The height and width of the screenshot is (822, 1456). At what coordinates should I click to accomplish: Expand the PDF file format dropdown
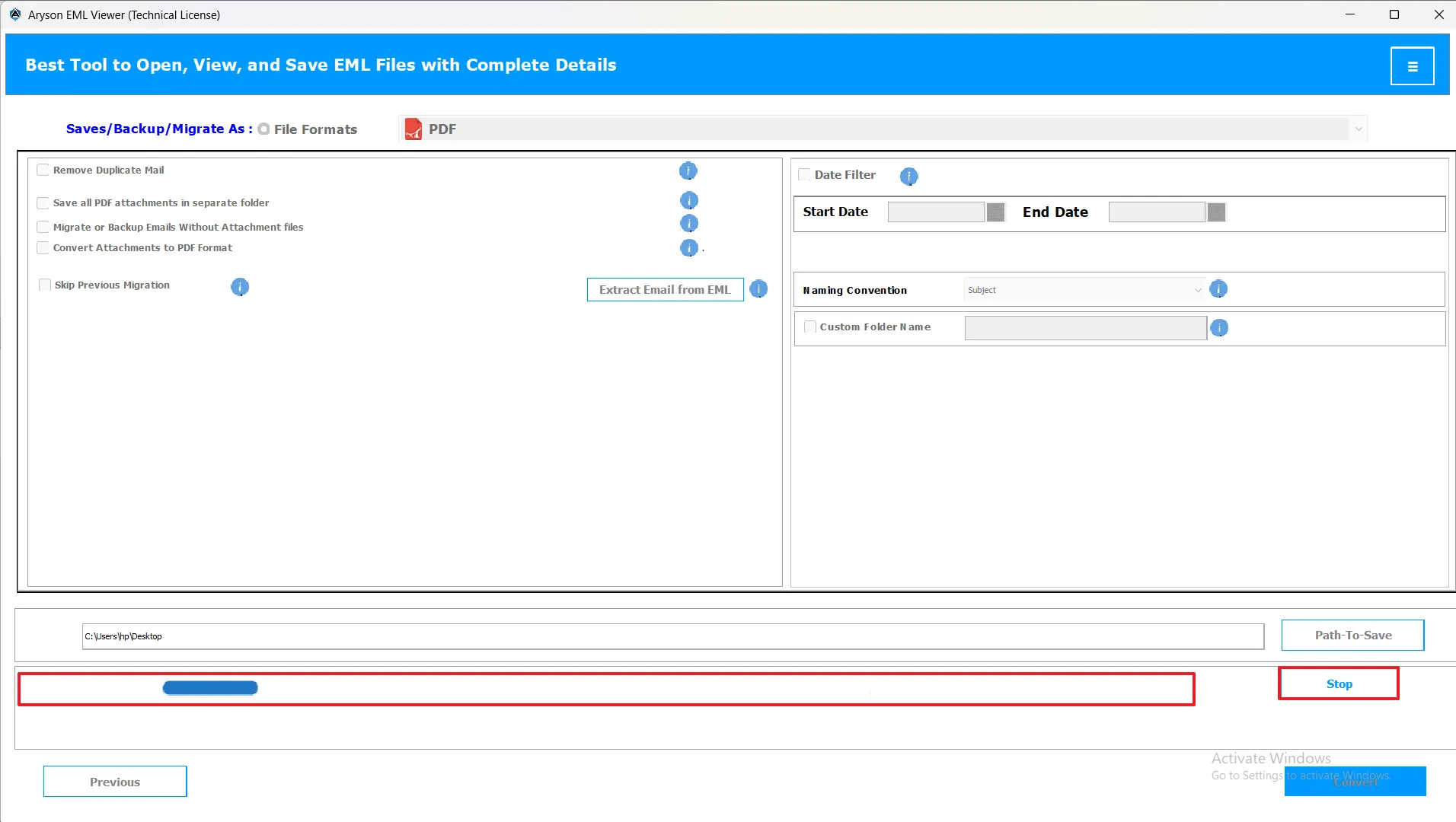pos(1358,129)
